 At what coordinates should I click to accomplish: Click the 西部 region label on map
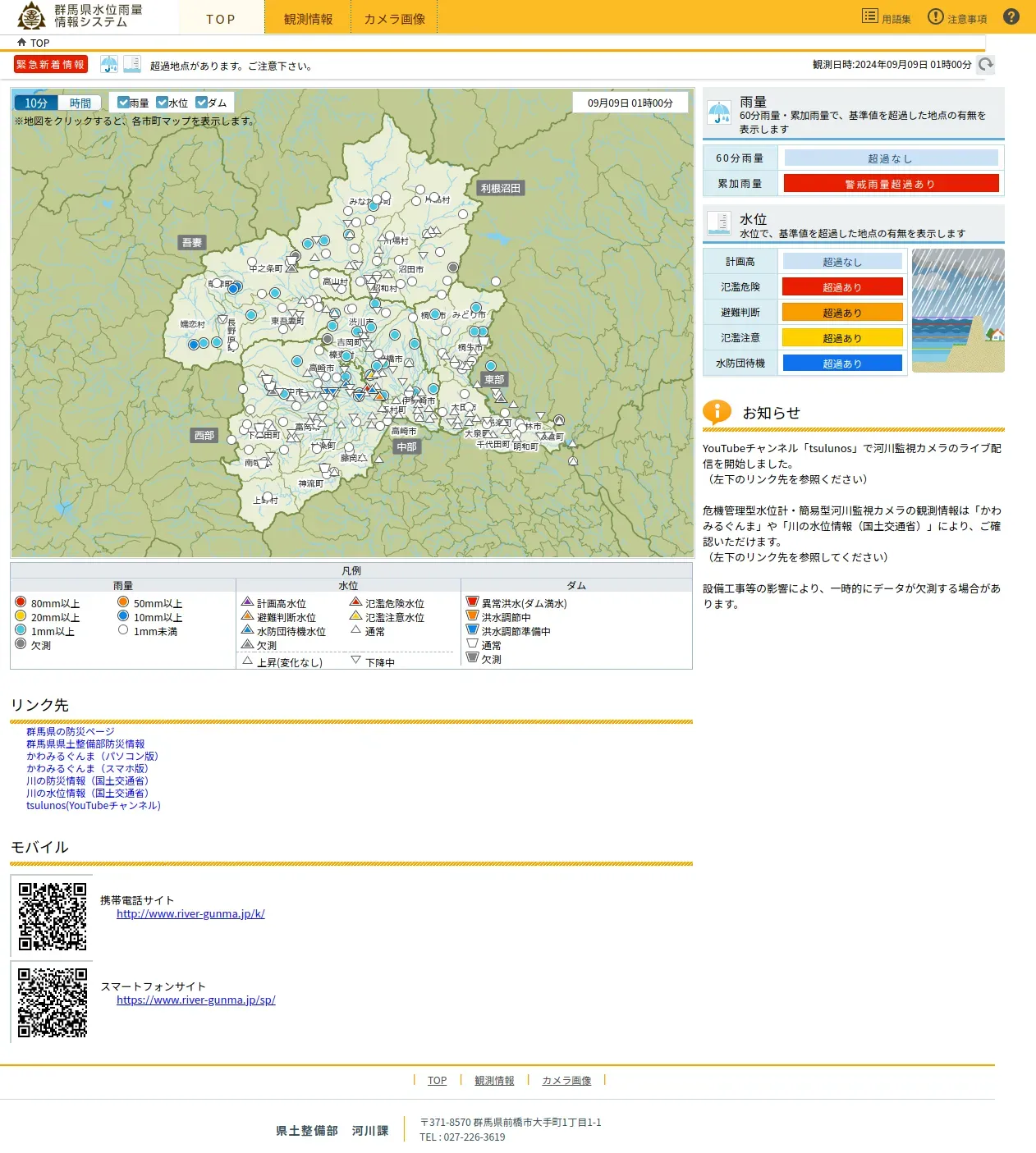point(204,435)
